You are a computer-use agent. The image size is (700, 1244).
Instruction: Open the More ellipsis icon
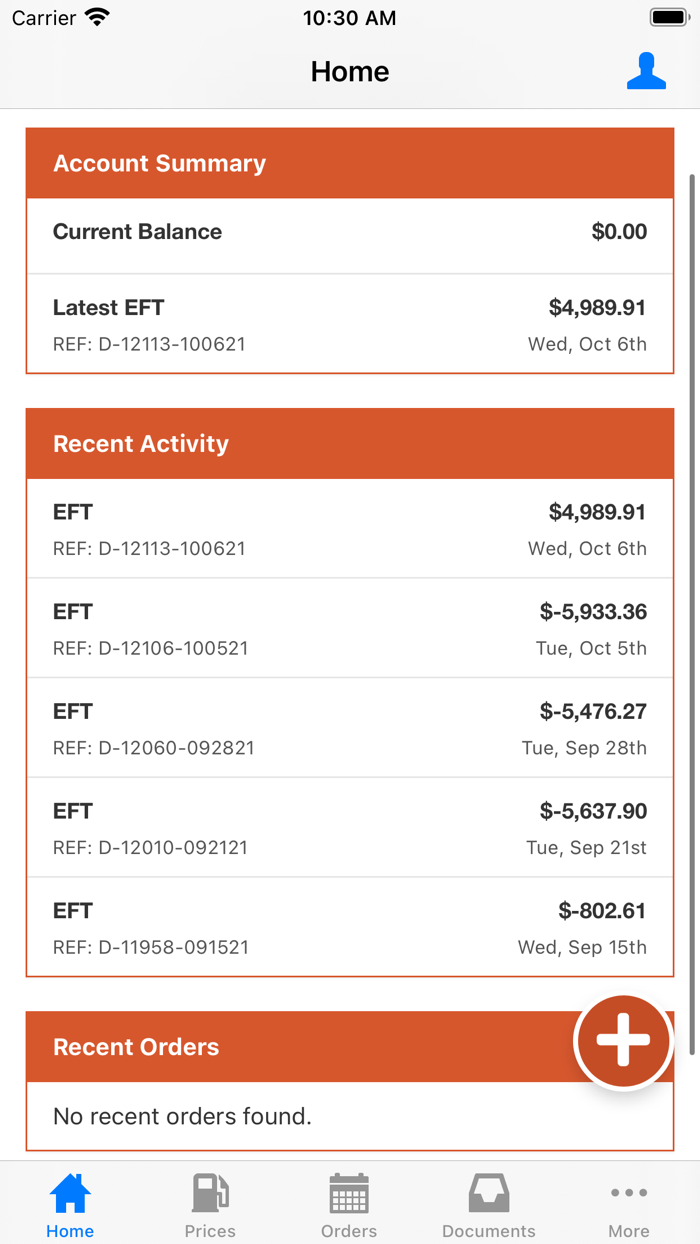[629, 1191]
